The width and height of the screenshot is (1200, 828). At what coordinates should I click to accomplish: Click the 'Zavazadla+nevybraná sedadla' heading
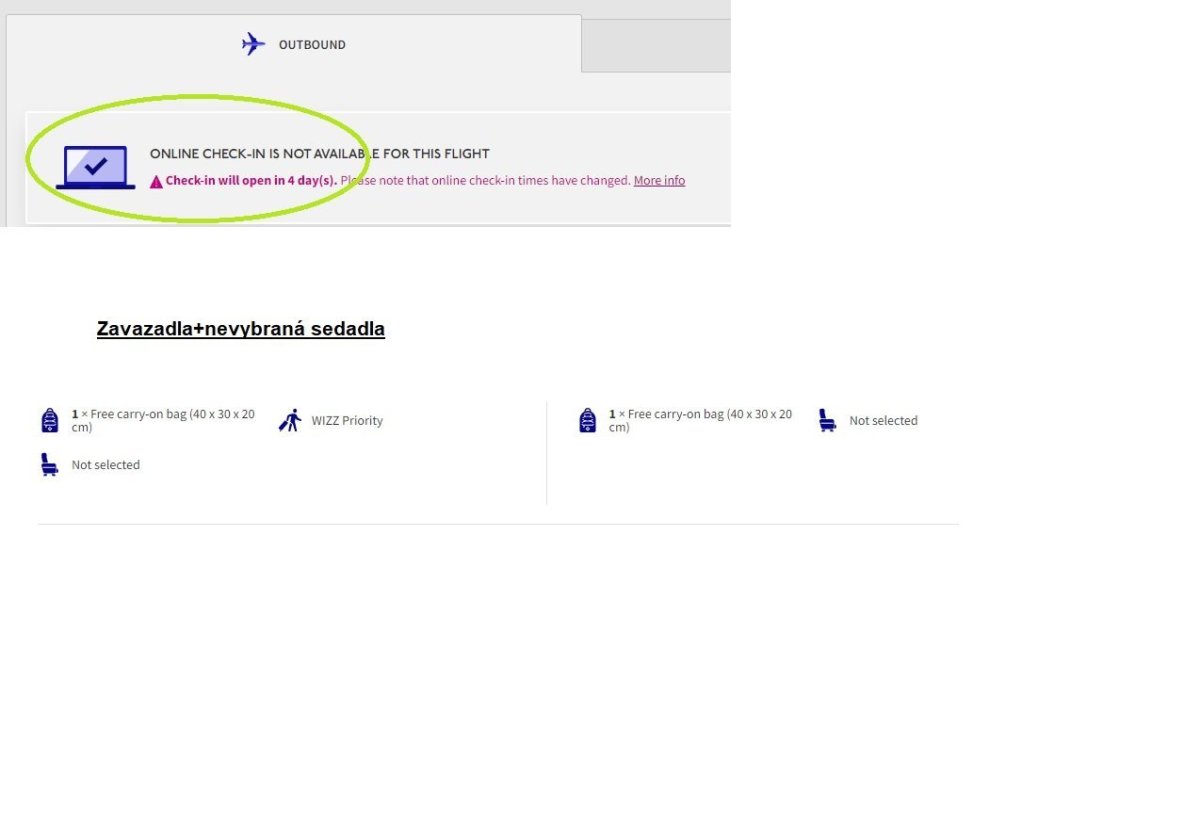[240, 329]
